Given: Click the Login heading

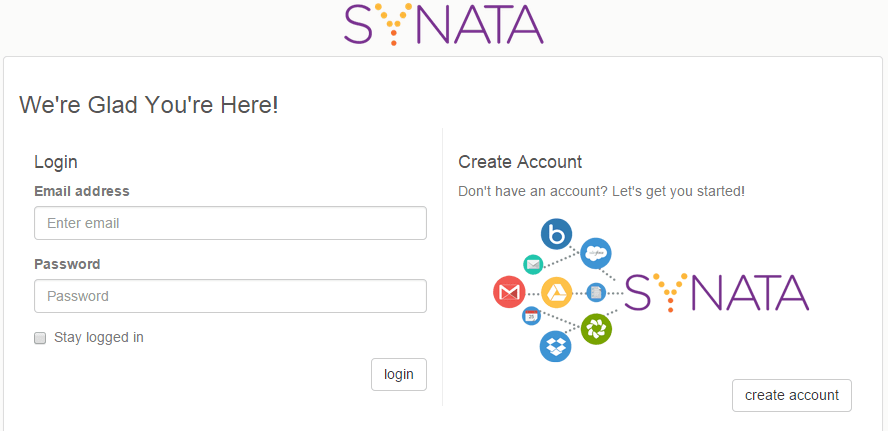Looking at the screenshot, I should click(56, 162).
